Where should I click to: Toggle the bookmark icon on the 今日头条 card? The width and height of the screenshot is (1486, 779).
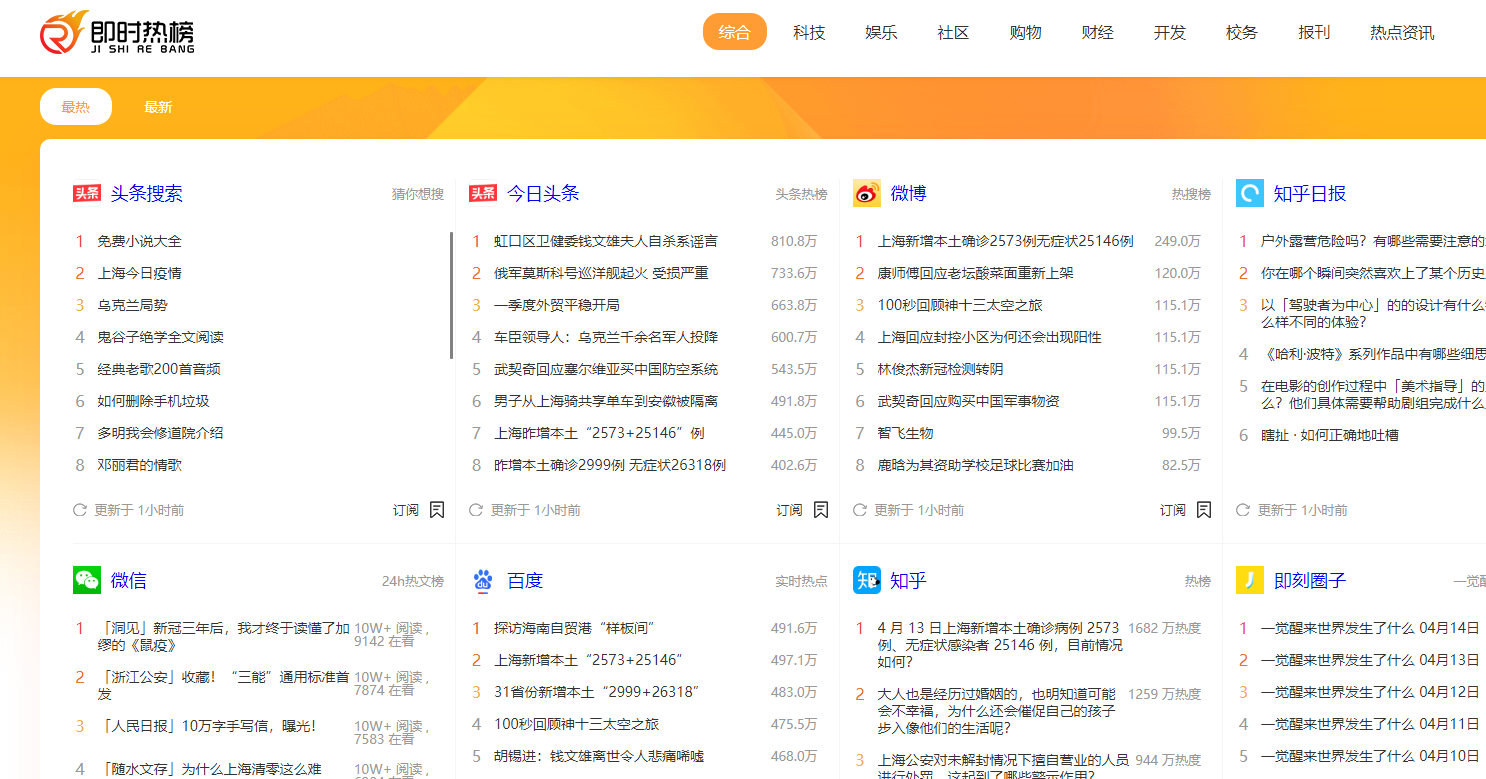point(820,509)
